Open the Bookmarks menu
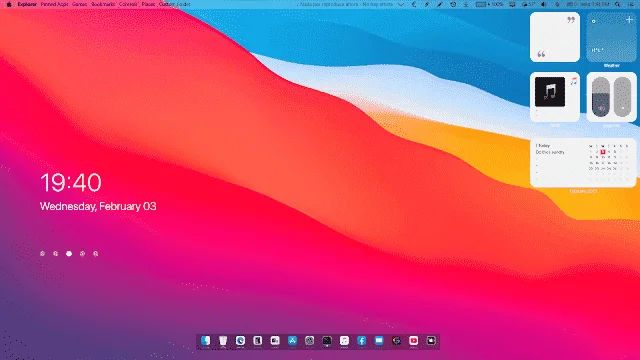Image resolution: width=640 pixels, height=360 pixels. [103, 4]
